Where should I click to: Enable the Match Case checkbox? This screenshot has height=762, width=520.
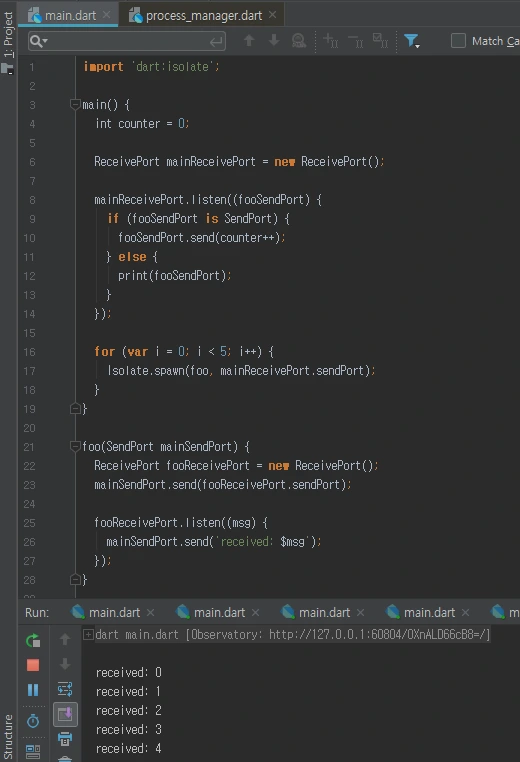point(458,40)
